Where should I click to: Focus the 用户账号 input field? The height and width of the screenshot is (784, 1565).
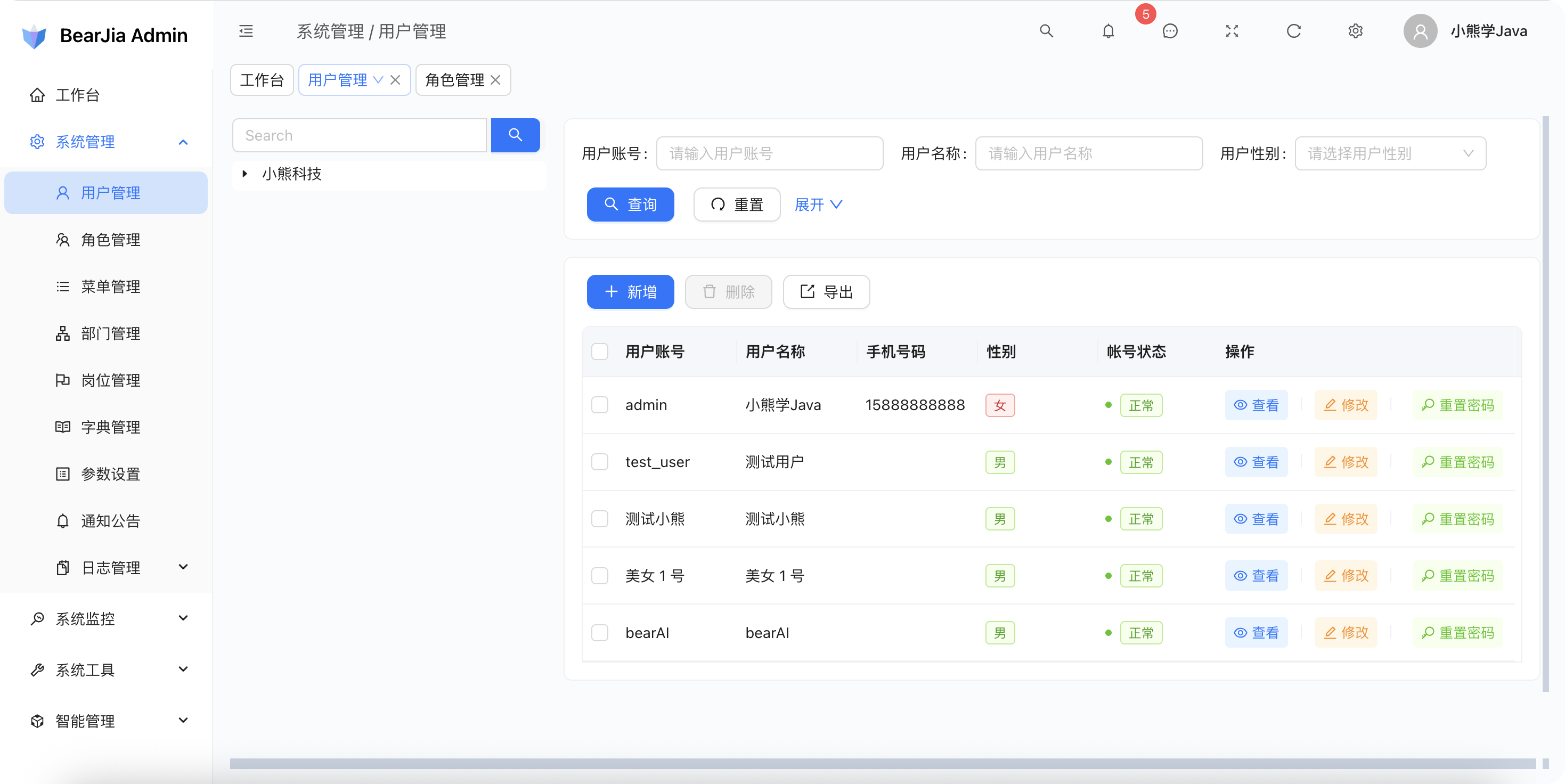click(769, 153)
